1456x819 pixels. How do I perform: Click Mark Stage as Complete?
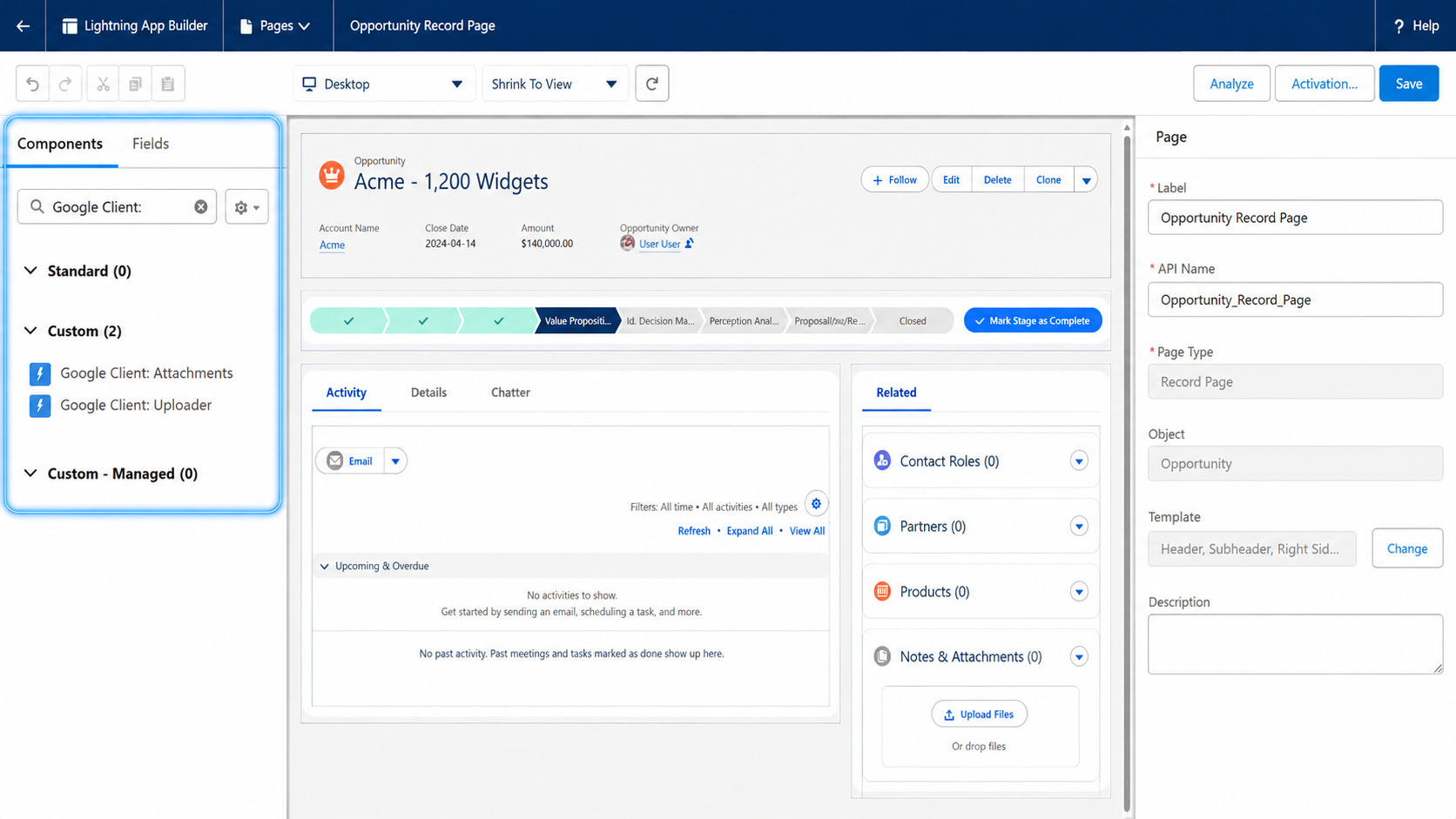(x=1033, y=321)
